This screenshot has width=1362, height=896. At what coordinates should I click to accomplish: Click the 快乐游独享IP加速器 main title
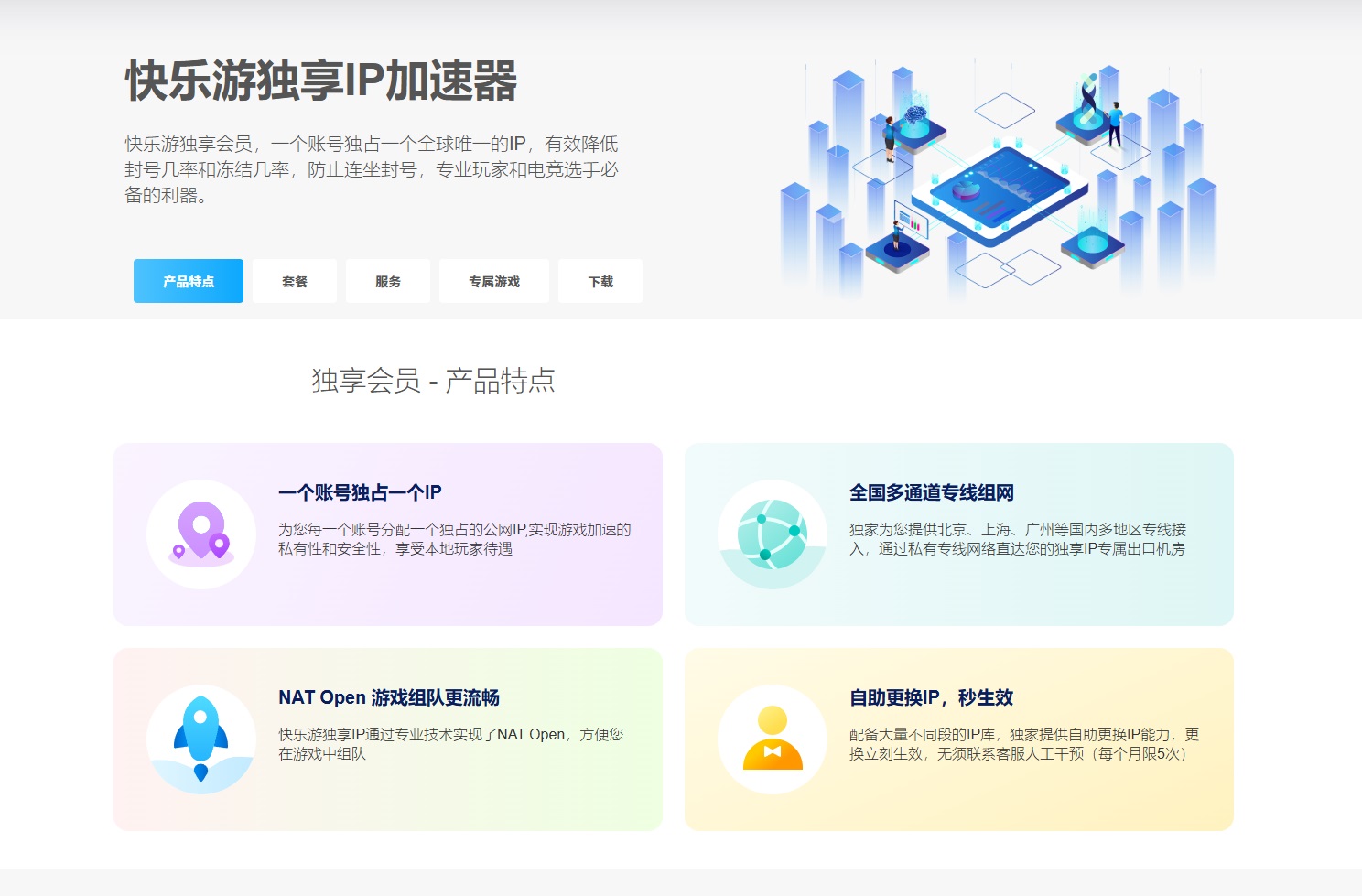pyautogui.click(x=321, y=81)
